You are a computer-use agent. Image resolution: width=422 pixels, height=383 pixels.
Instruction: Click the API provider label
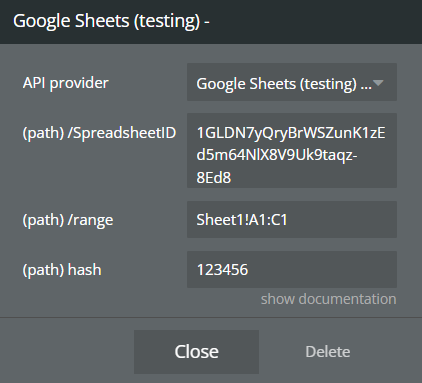click(x=66, y=83)
